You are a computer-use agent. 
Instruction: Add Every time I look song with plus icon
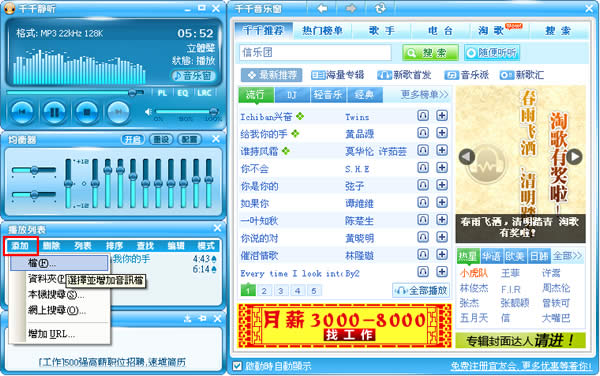442,272
